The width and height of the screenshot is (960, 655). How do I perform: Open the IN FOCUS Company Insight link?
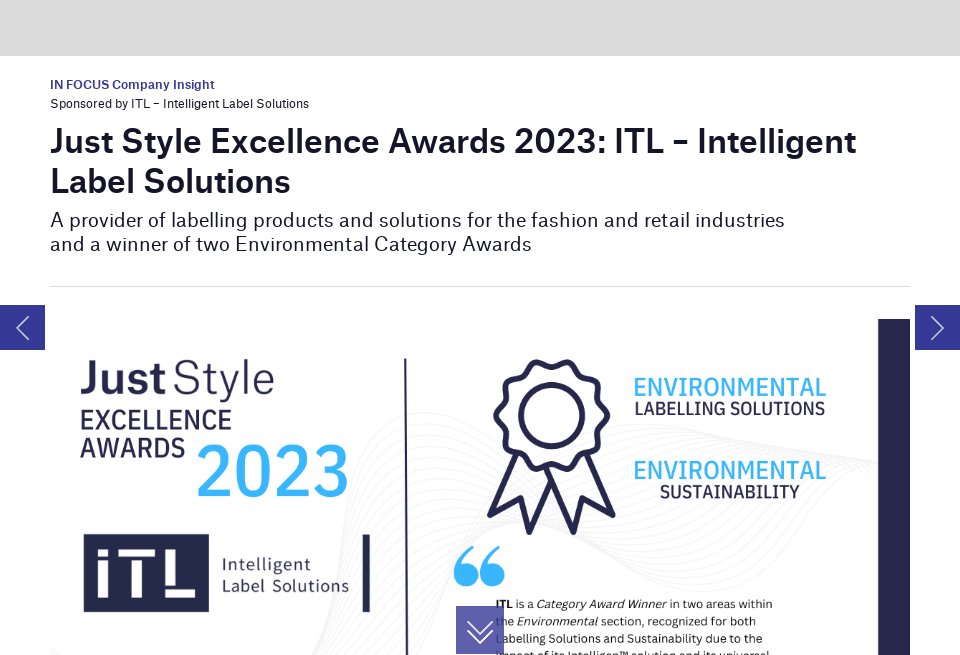[132, 85]
